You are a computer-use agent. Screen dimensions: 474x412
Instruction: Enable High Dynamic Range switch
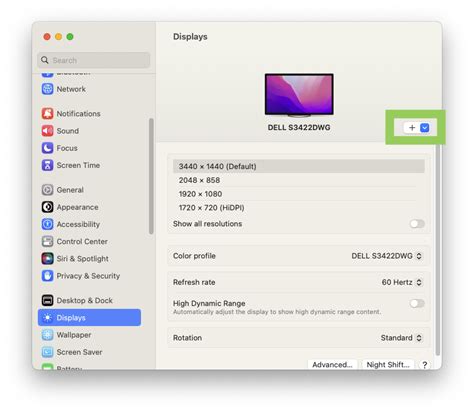pyautogui.click(x=417, y=303)
